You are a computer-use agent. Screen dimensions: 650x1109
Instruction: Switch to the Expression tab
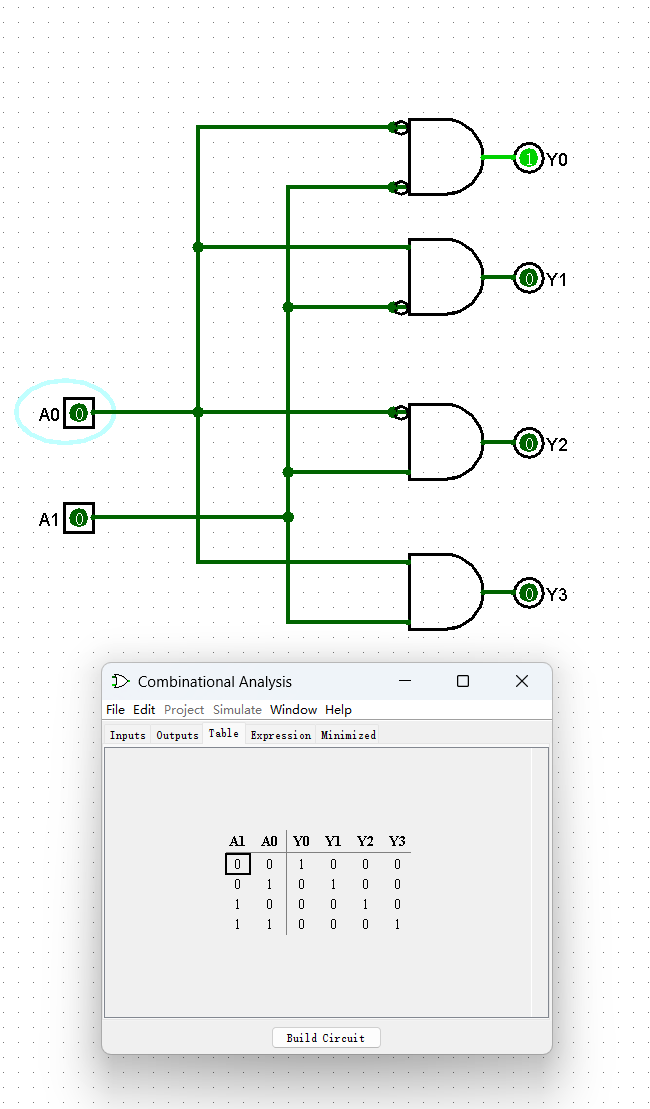pyautogui.click(x=280, y=735)
